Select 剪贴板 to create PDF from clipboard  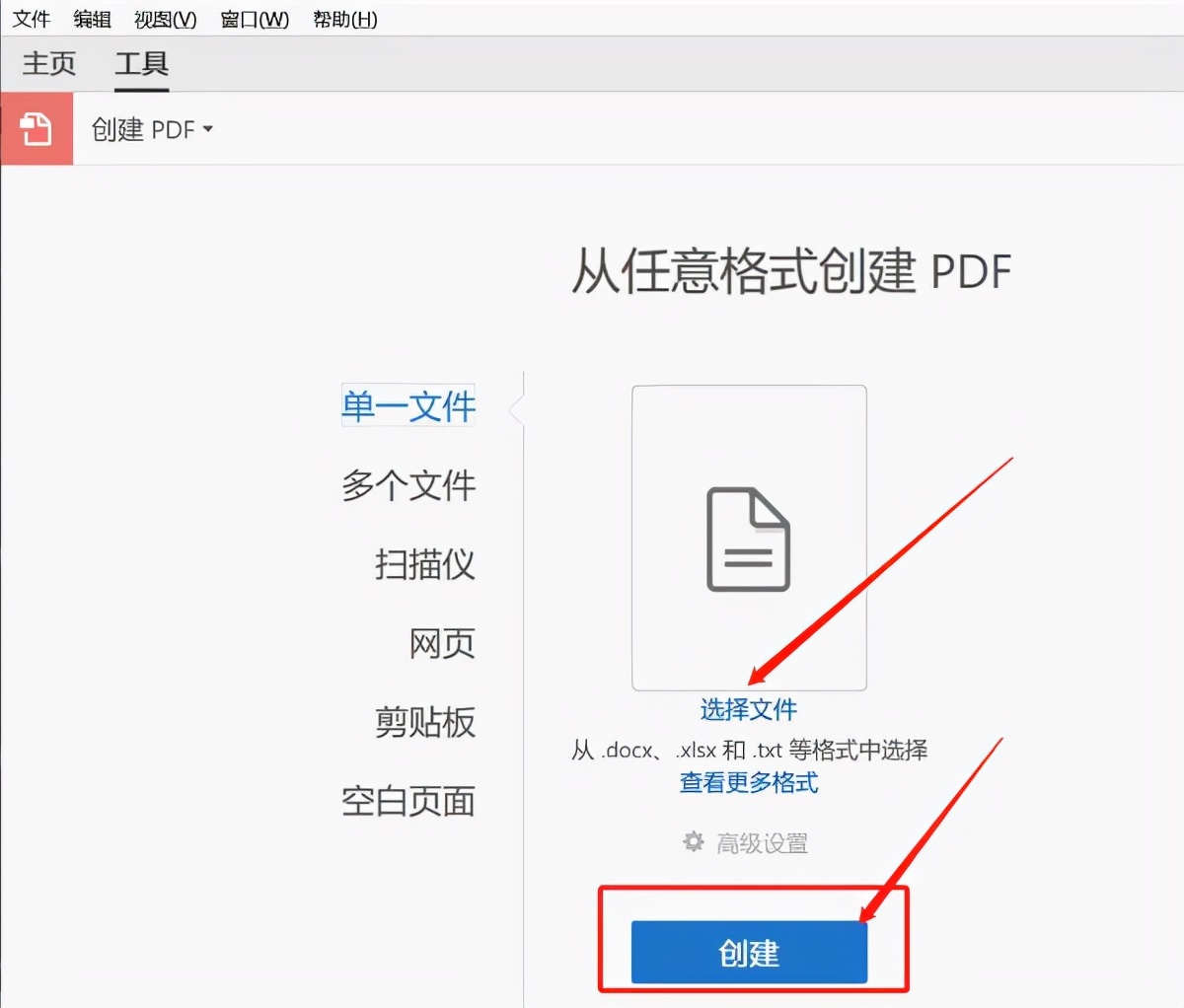tap(422, 723)
